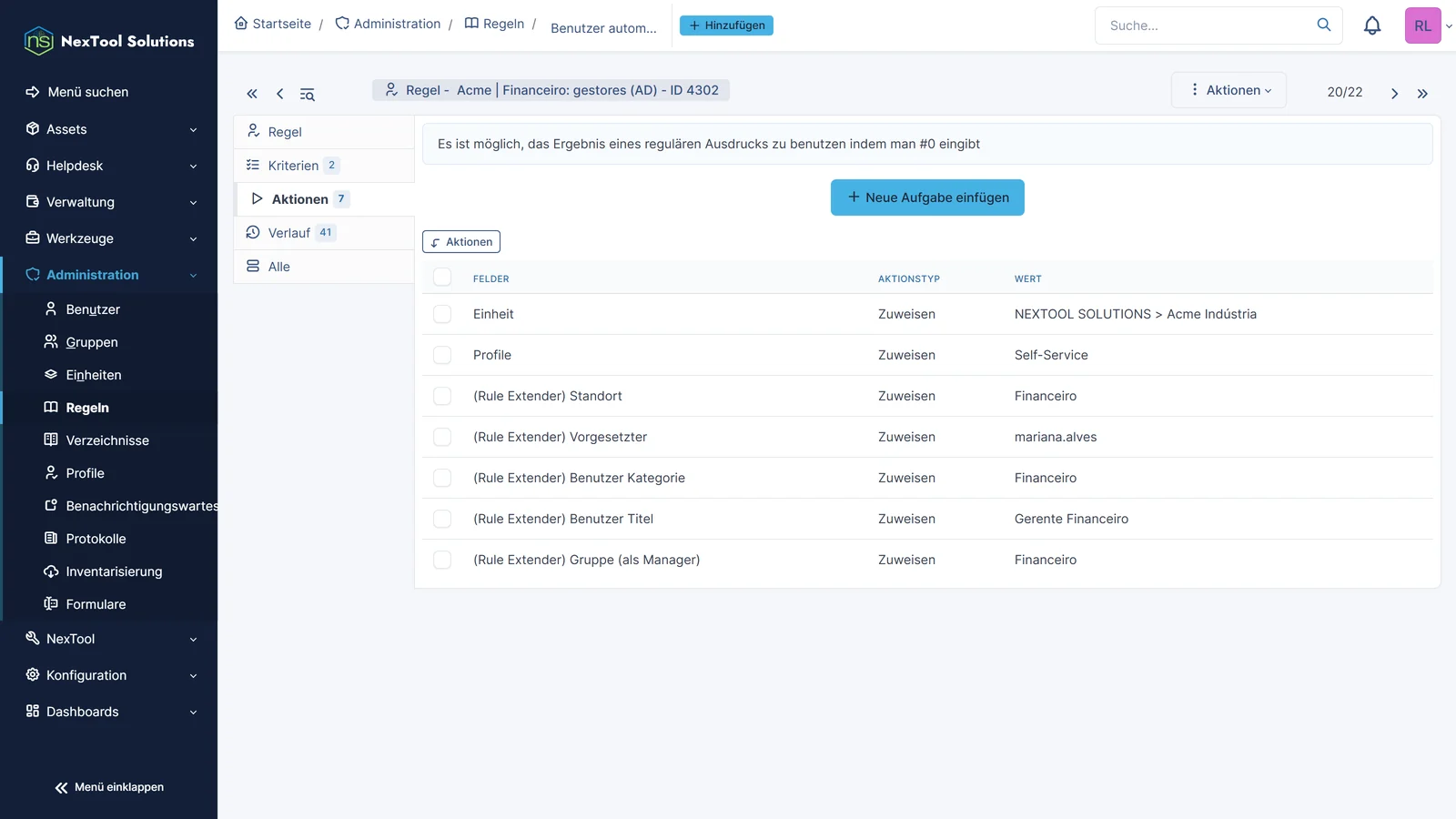Click the notification bell icon
Viewport: 1456px width, 819px height.
click(1372, 25)
